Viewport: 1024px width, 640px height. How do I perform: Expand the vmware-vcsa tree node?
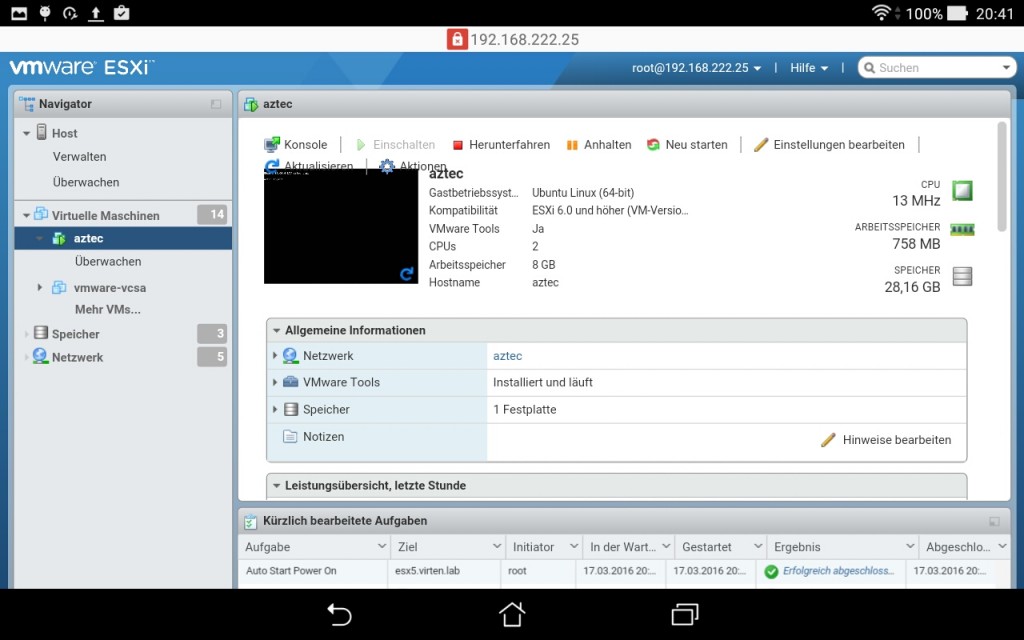point(41,287)
